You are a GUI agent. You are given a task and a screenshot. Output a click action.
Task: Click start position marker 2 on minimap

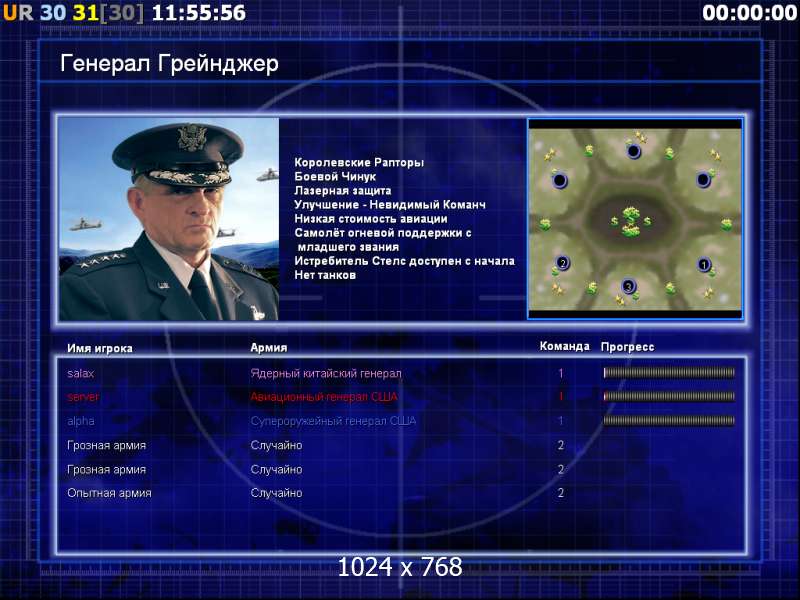click(562, 263)
